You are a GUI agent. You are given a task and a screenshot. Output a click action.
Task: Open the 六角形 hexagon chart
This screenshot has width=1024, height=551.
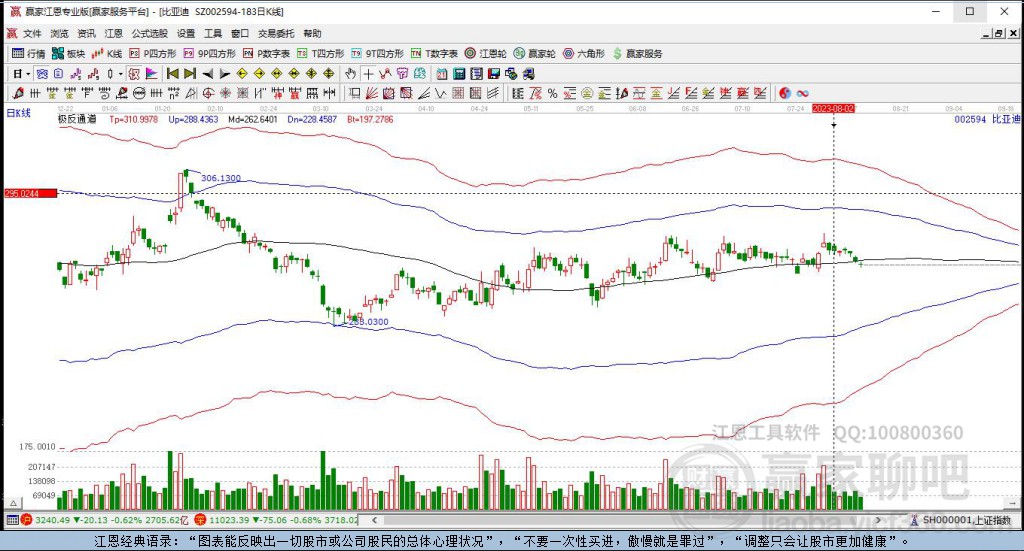[584, 54]
